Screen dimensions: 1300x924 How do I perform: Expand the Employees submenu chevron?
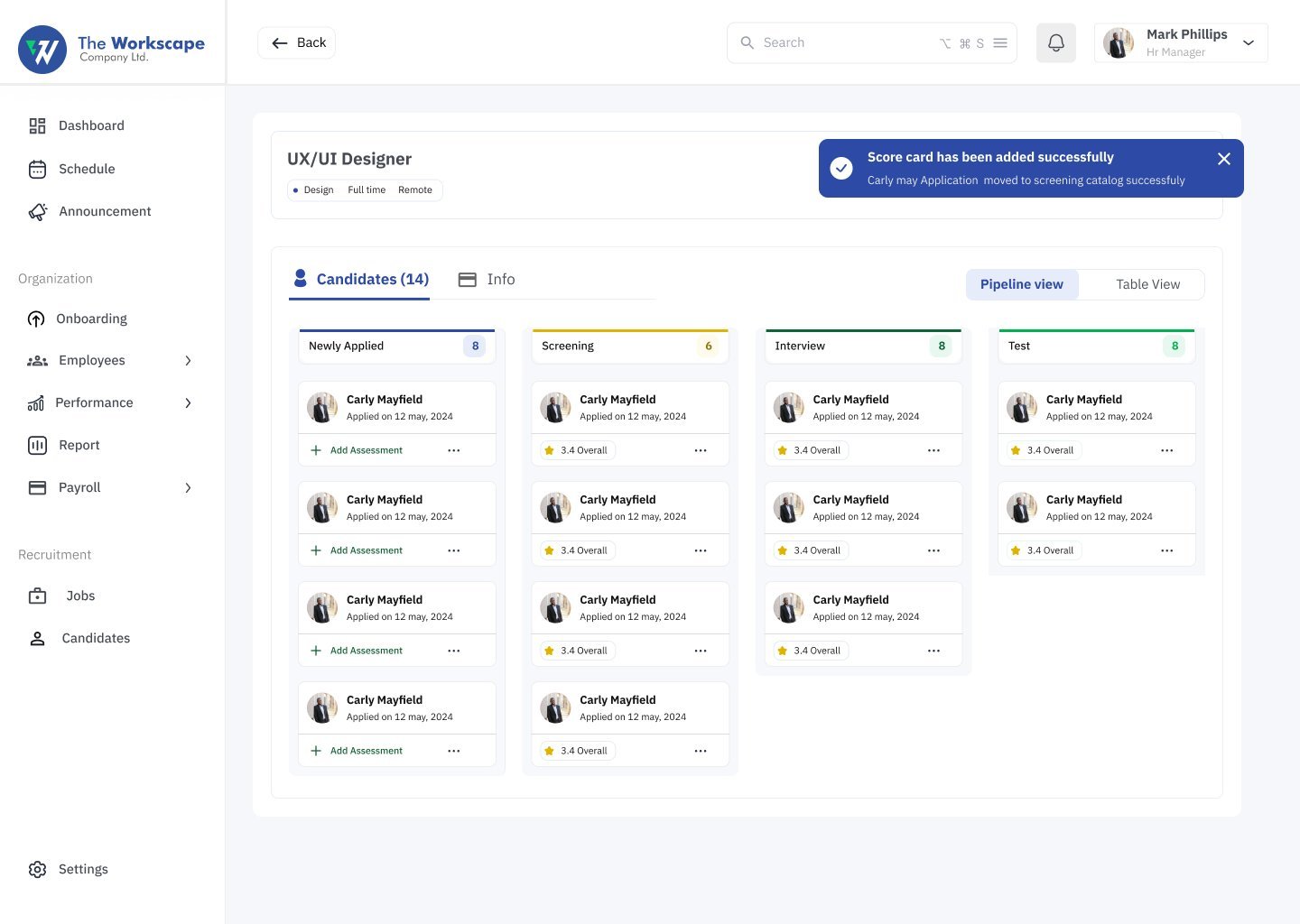click(x=188, y=361)
